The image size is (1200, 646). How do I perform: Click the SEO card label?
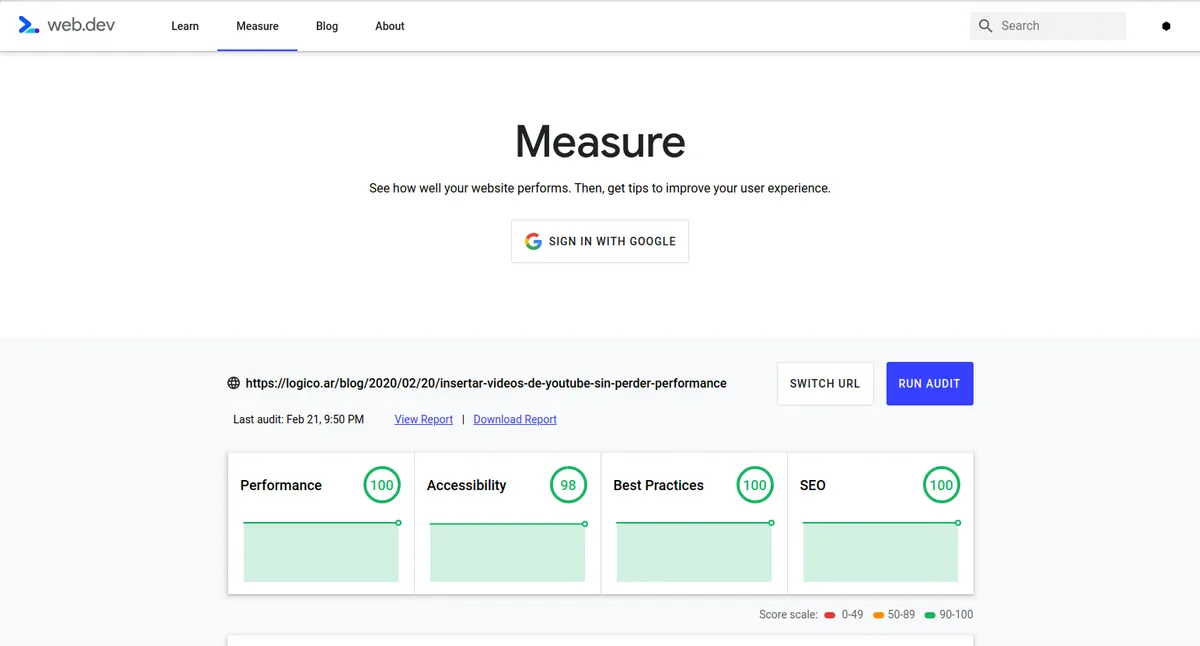click(813, 485)
